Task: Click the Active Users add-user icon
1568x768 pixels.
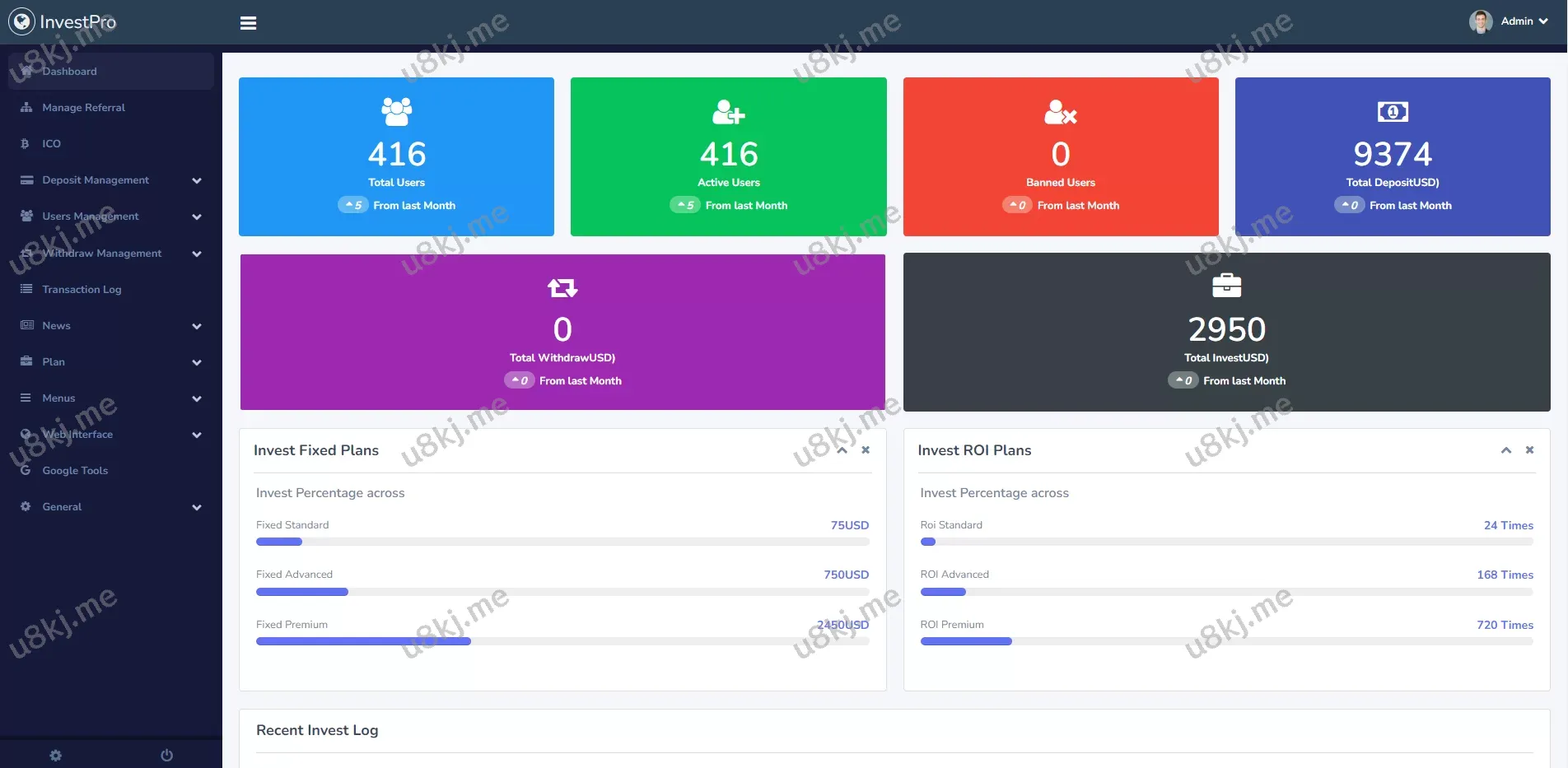Action: tap(728, 111)
